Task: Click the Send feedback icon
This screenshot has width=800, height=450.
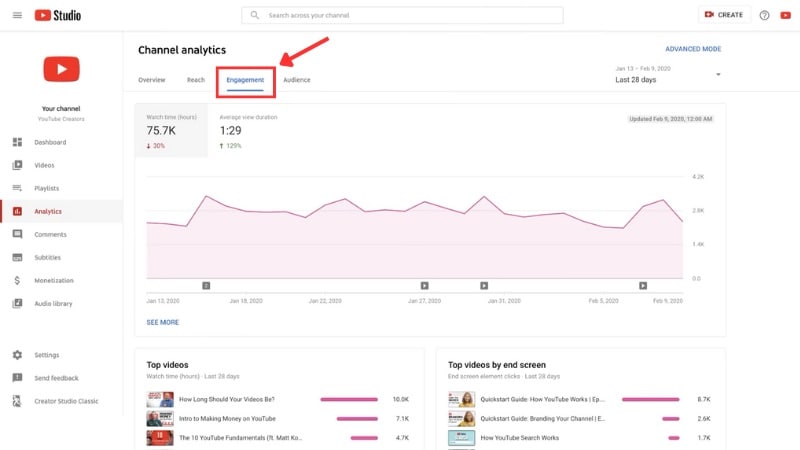Action: tap(17, 378)
